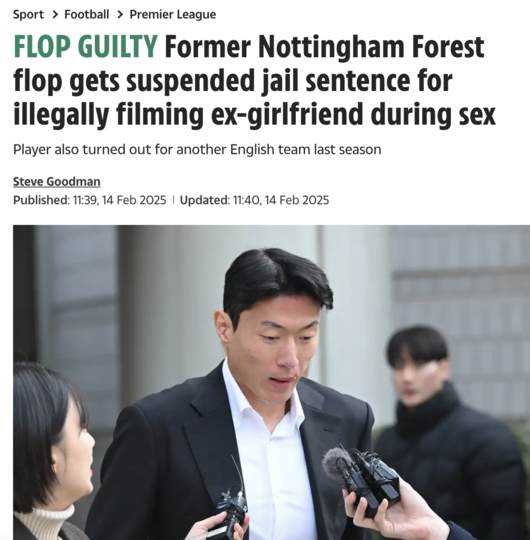
Task: Open the Sport breadcrumb link
Action: click(x=28, y=14)
